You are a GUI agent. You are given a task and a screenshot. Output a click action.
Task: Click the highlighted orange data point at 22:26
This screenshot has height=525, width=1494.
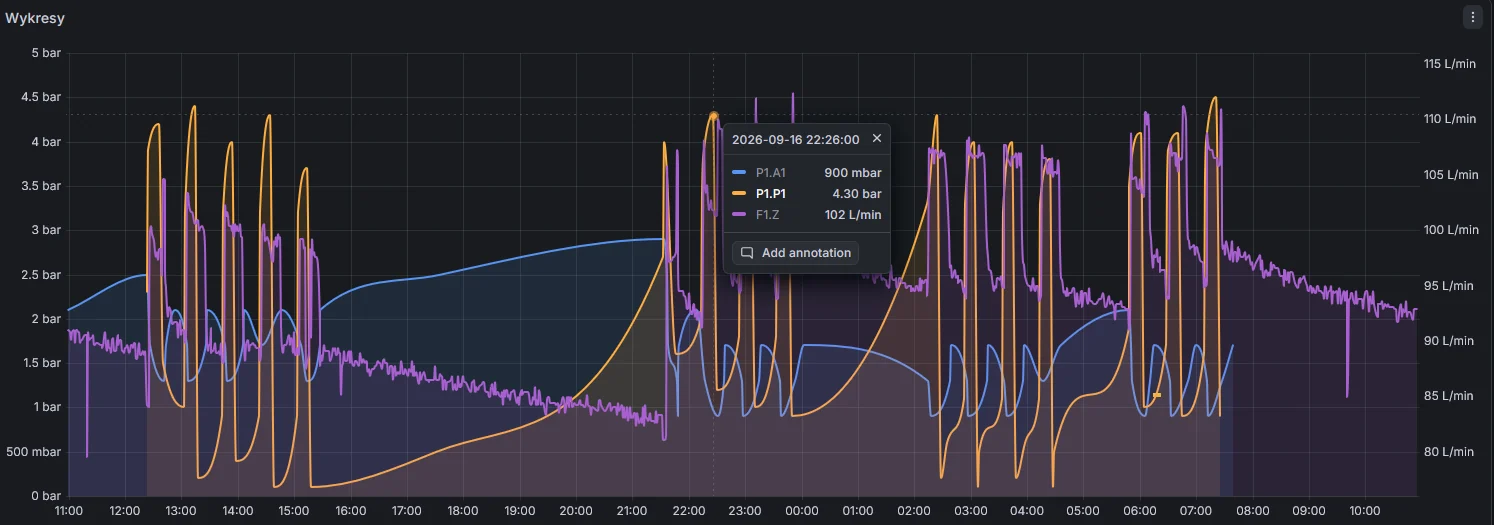[713, 116]
